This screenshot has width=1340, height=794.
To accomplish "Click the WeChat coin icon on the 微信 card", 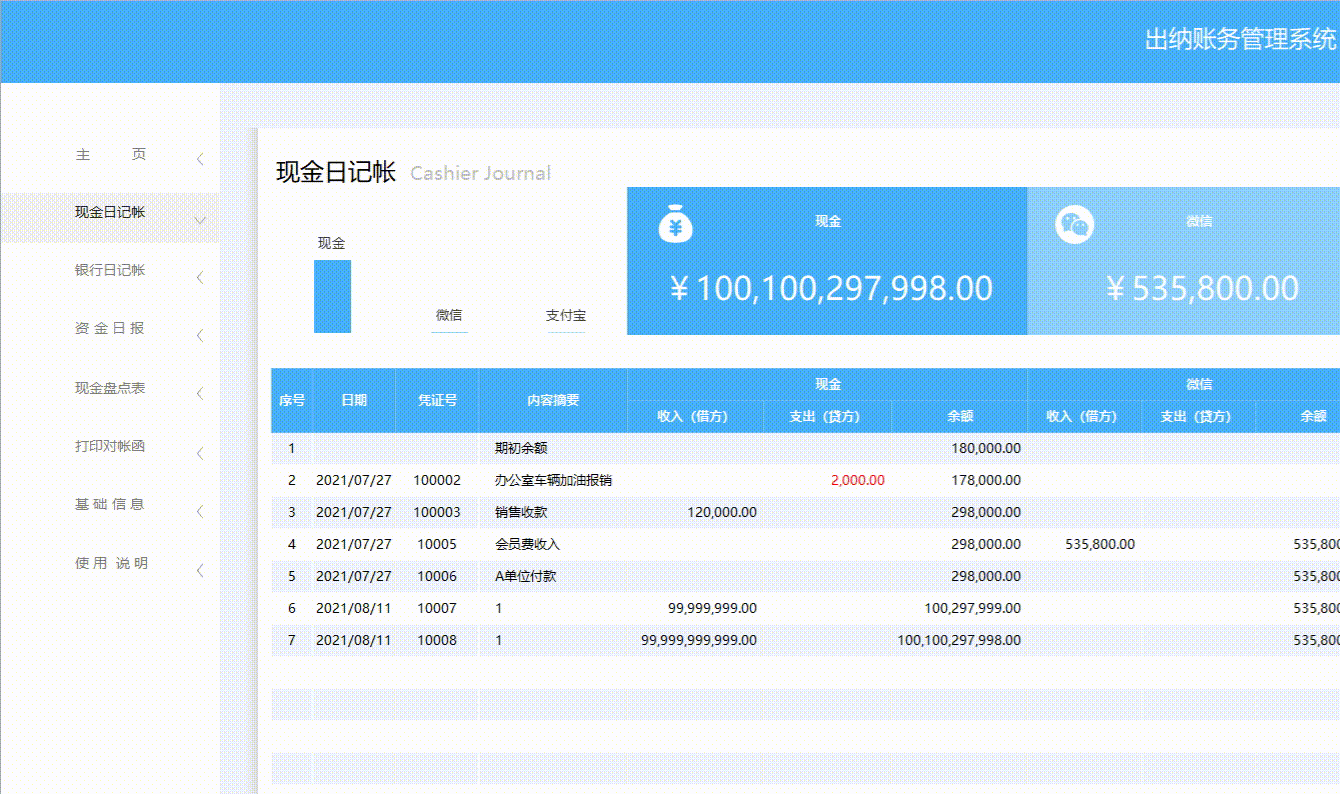I will click(1075, 224).
